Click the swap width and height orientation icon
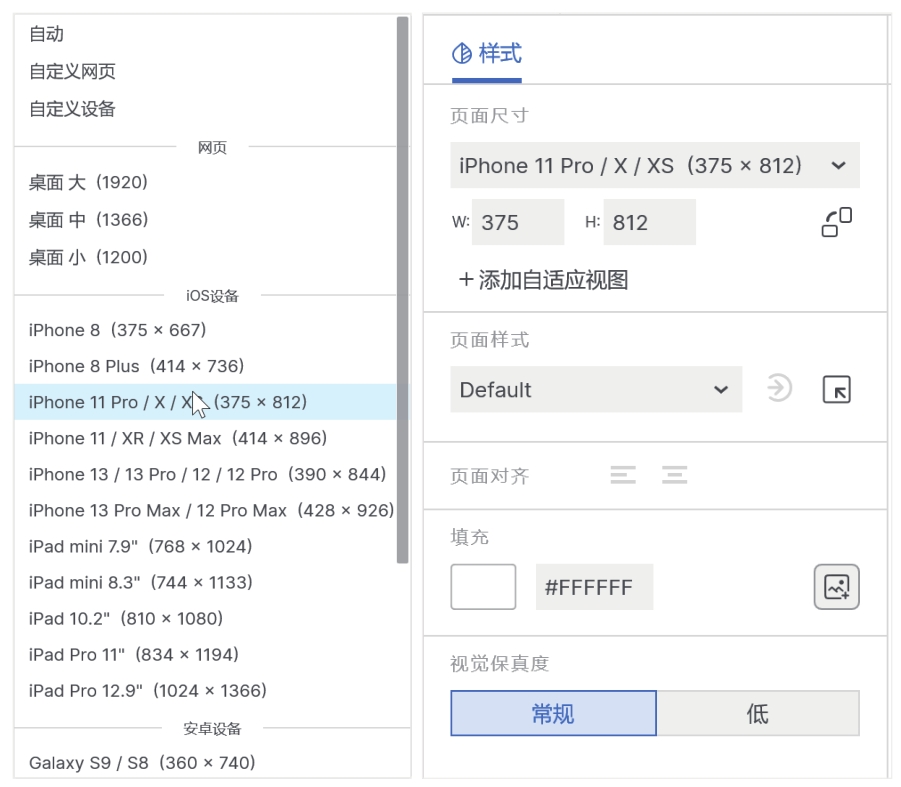Viewport: 901px width, 787px height. pos(836,222)
